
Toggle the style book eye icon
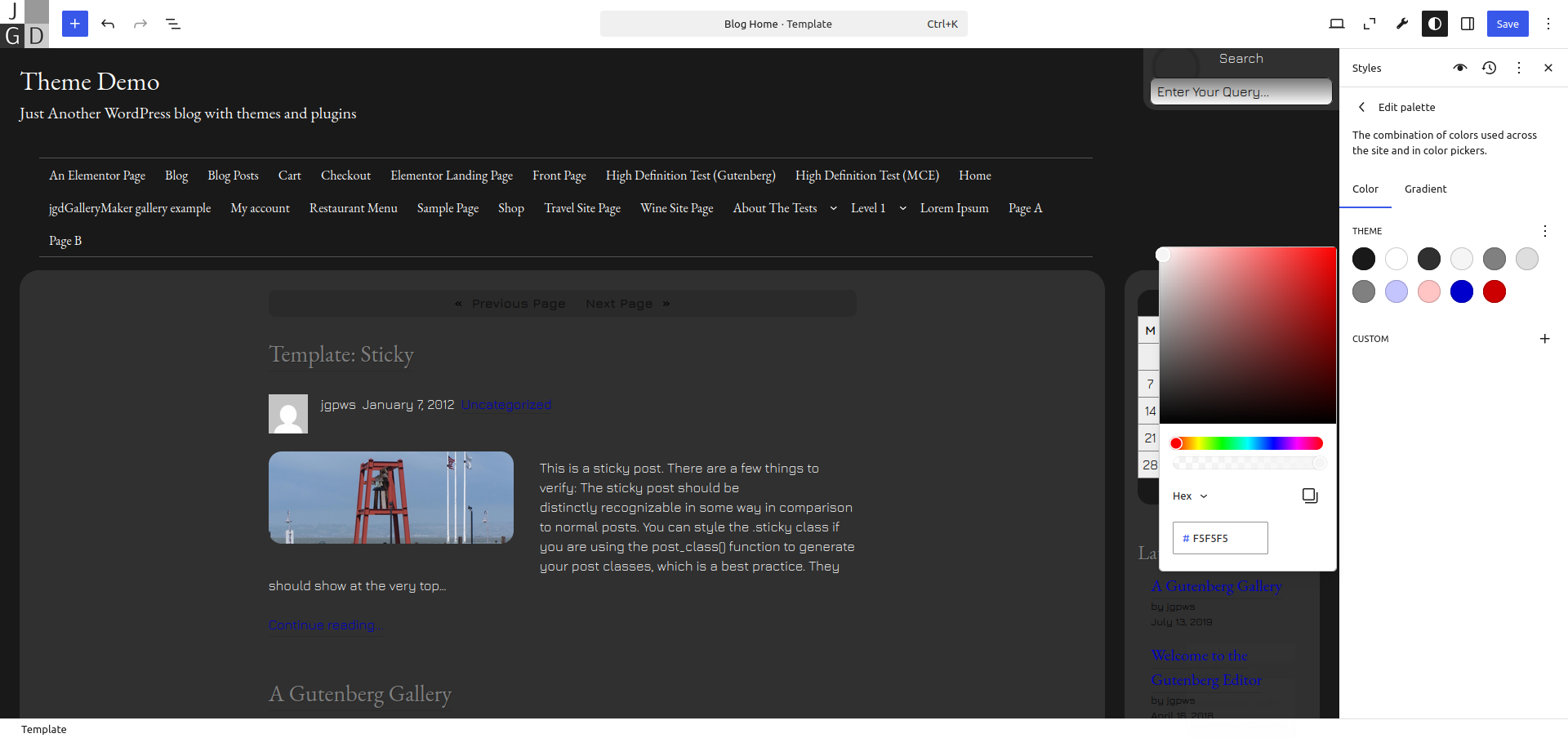pos(1459,68)
